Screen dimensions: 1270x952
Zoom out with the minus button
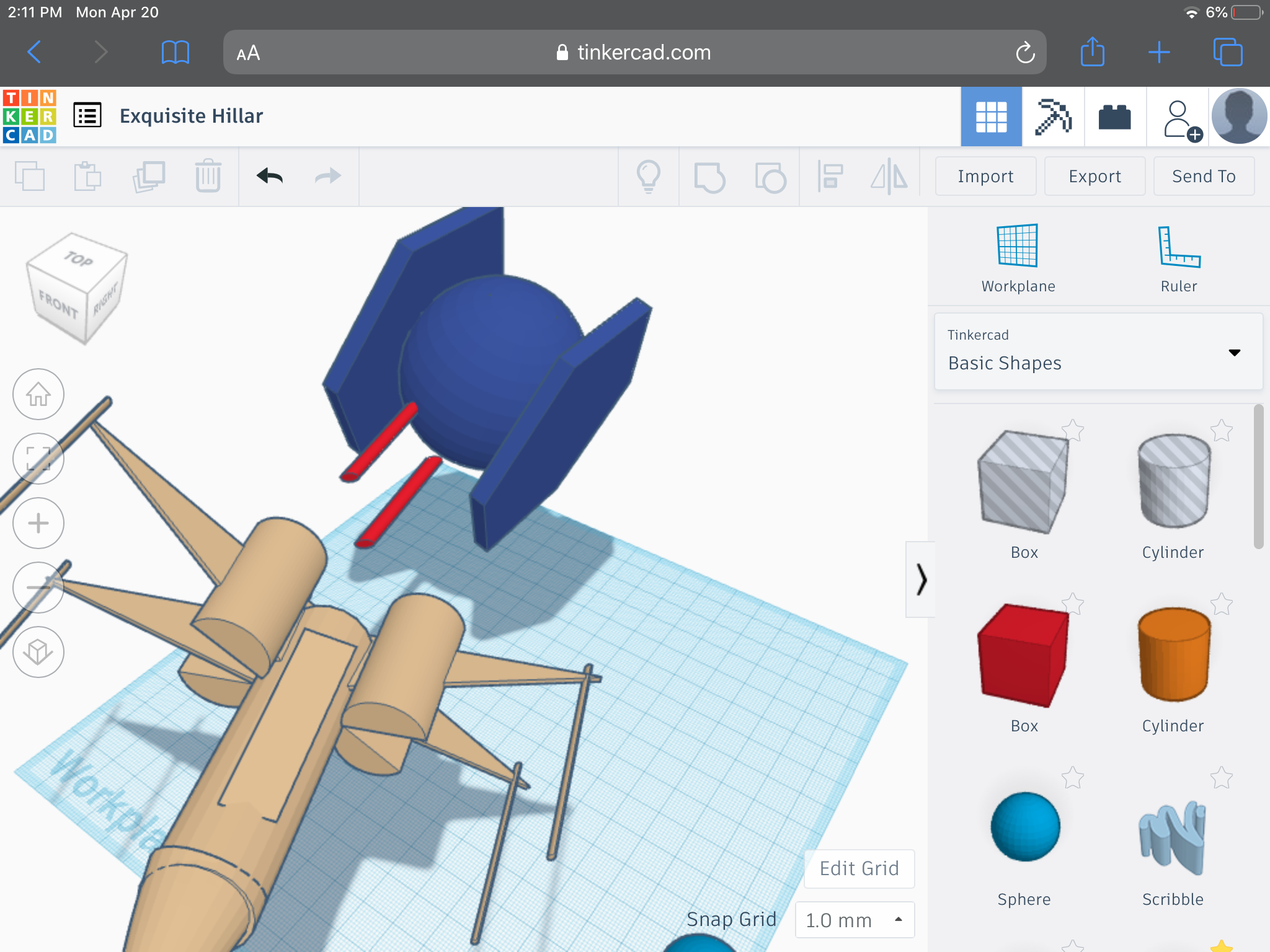pos(38,588)
